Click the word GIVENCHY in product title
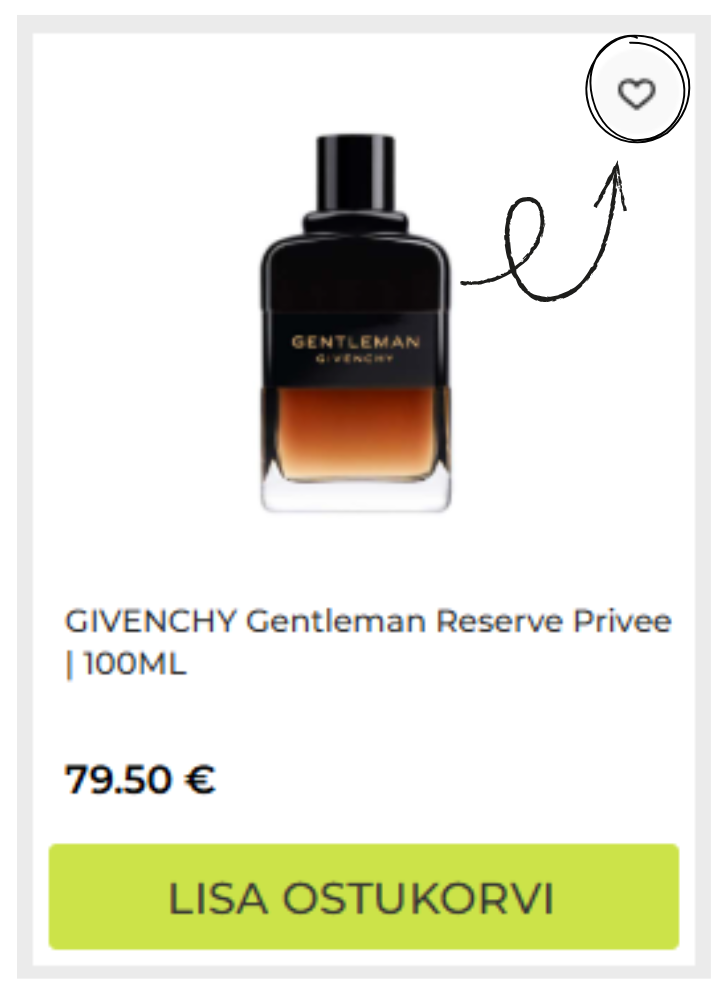 pos(150,622)
